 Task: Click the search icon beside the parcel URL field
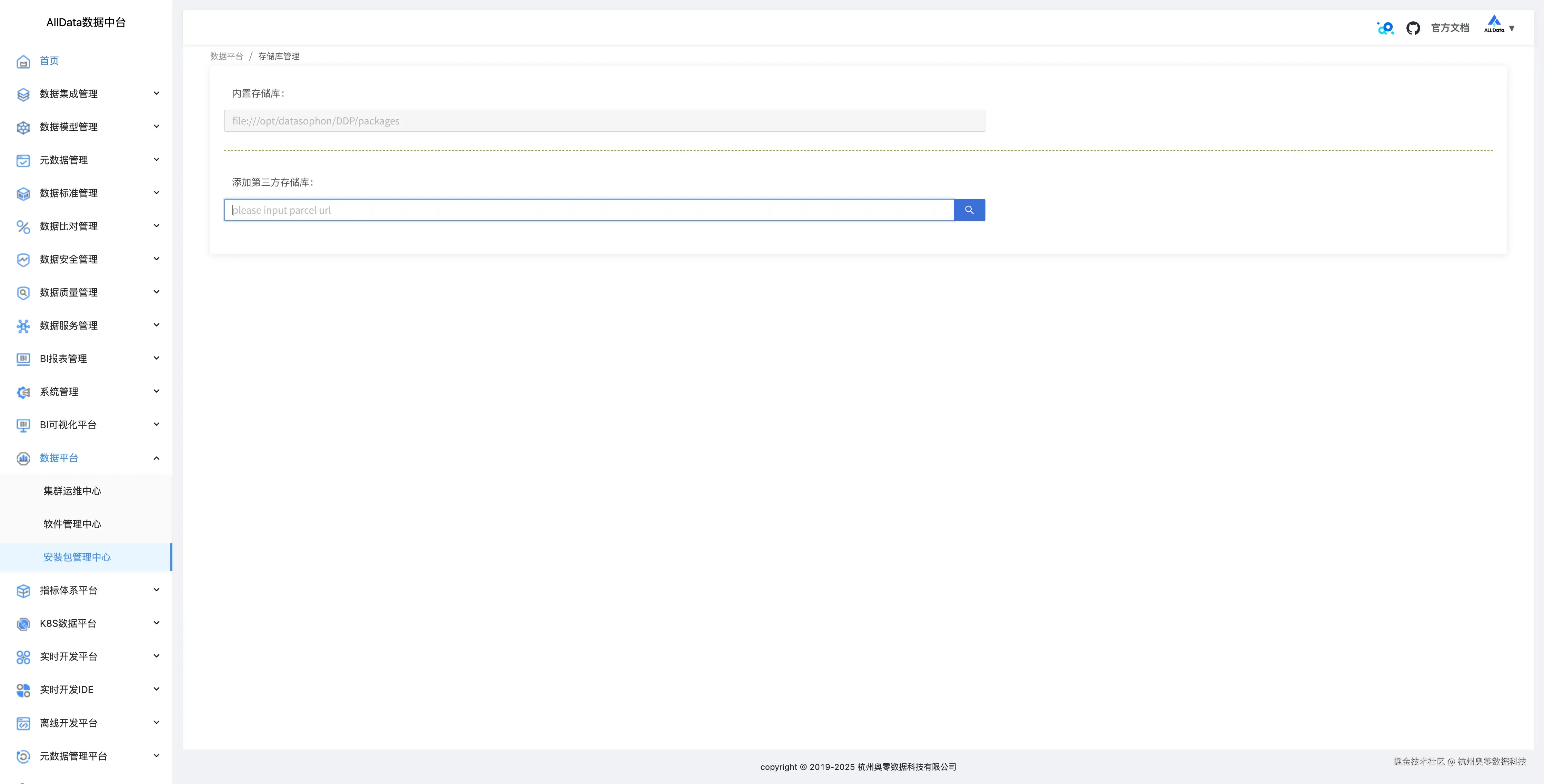point(969,210)
